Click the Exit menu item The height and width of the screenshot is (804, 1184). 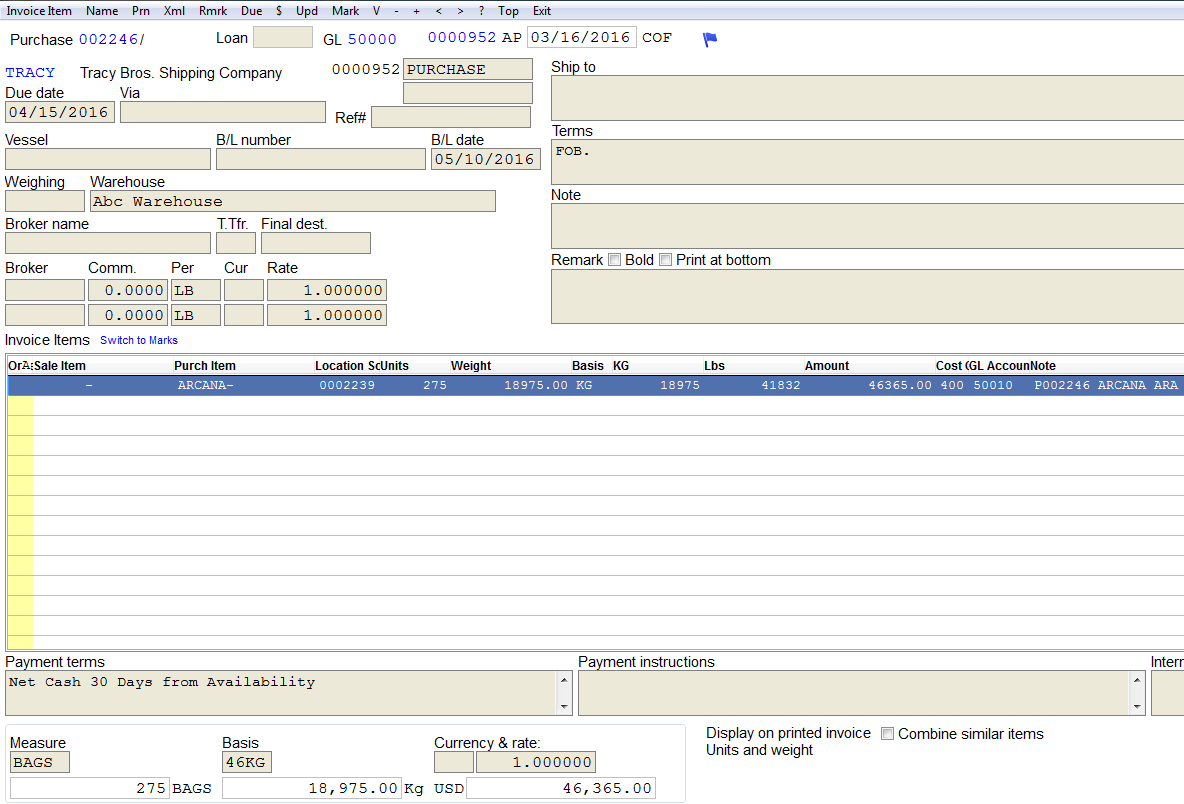pos(541,11)
